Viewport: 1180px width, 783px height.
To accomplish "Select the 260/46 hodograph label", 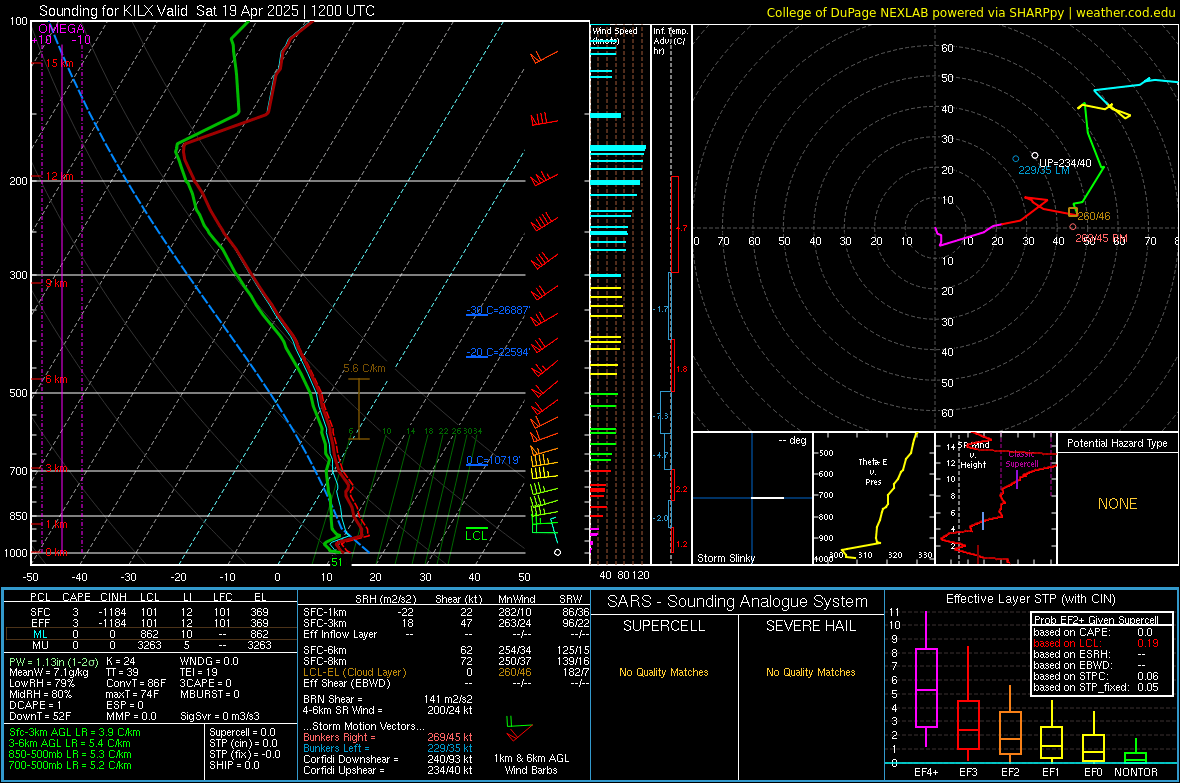I will tap(1093, 216).
